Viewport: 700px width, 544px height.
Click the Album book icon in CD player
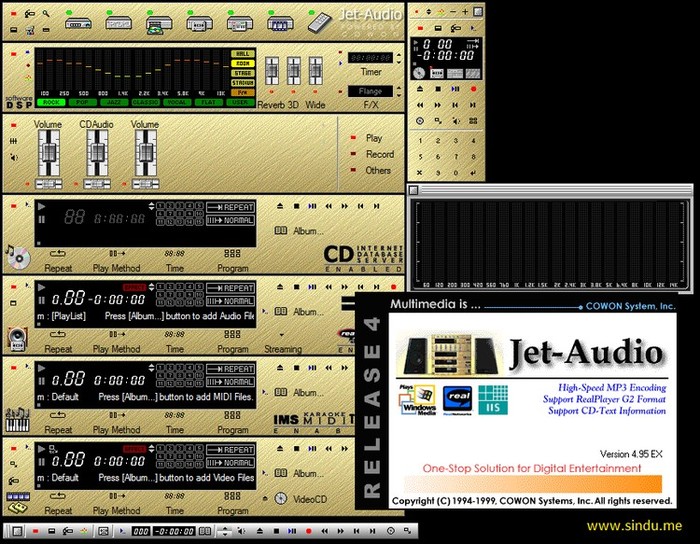[x=281, y=230]
